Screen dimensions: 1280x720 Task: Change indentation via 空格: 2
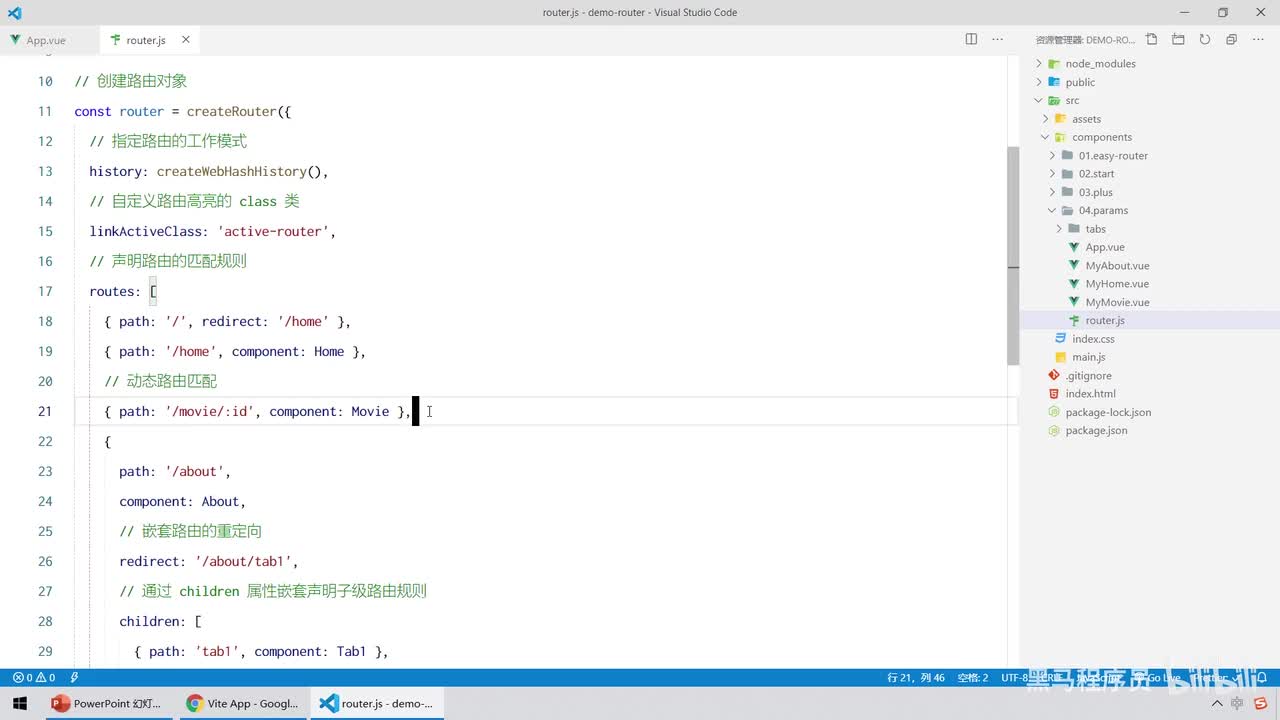972,678
